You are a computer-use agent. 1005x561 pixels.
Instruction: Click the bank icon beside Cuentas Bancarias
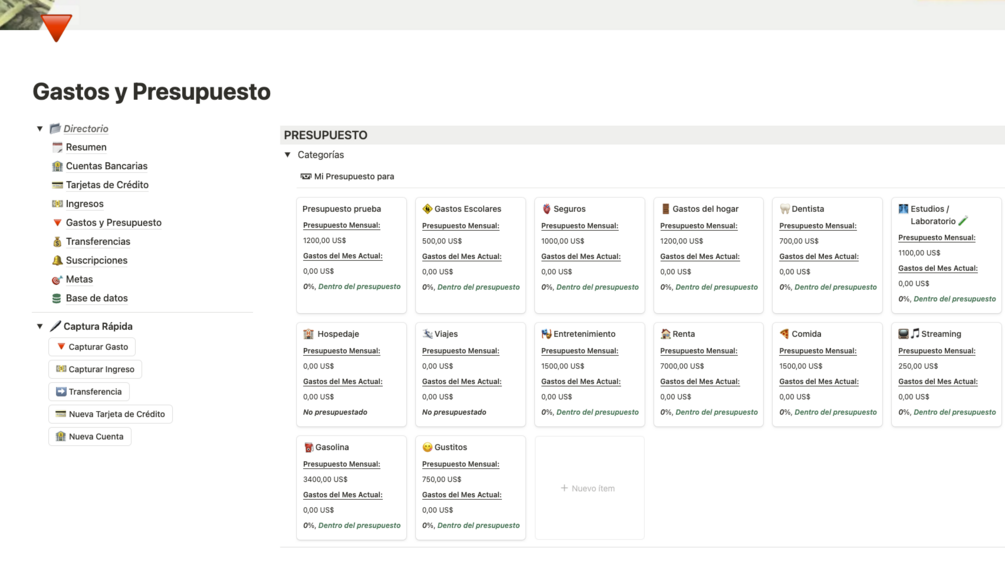[57, 166]
